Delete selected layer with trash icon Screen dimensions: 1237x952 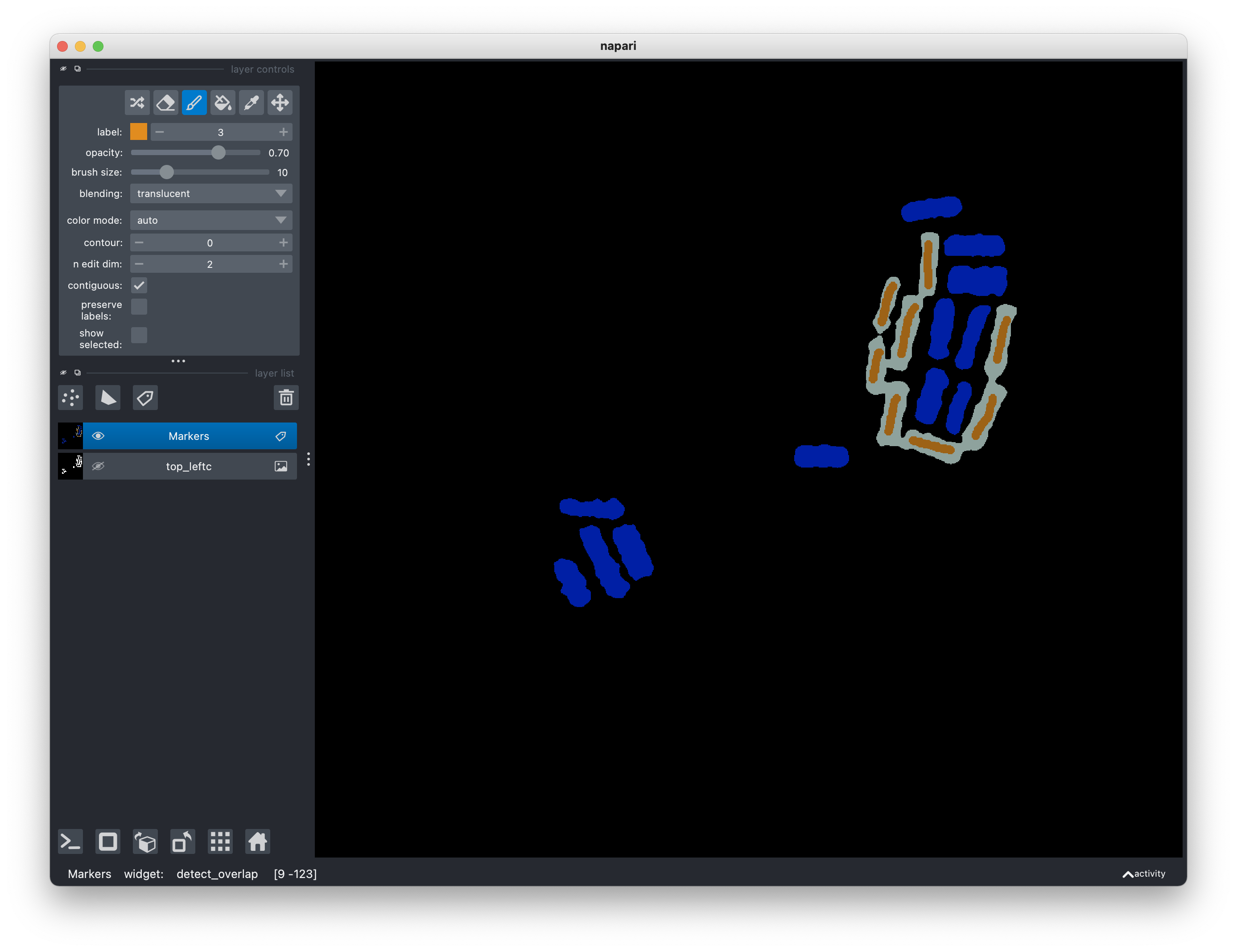pos(286,398)
